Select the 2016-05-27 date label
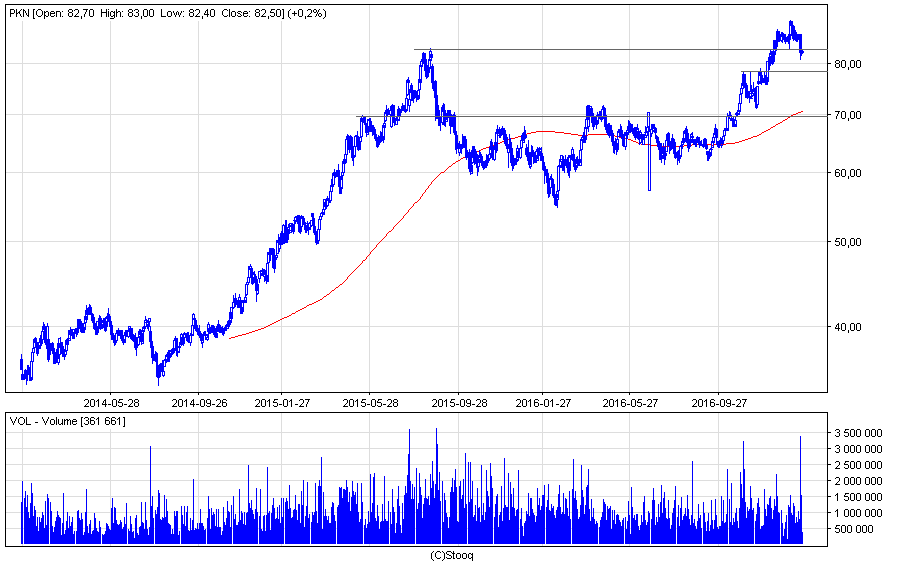The height and width of the screenshot is (563, 900). click(x=630, y=403)
